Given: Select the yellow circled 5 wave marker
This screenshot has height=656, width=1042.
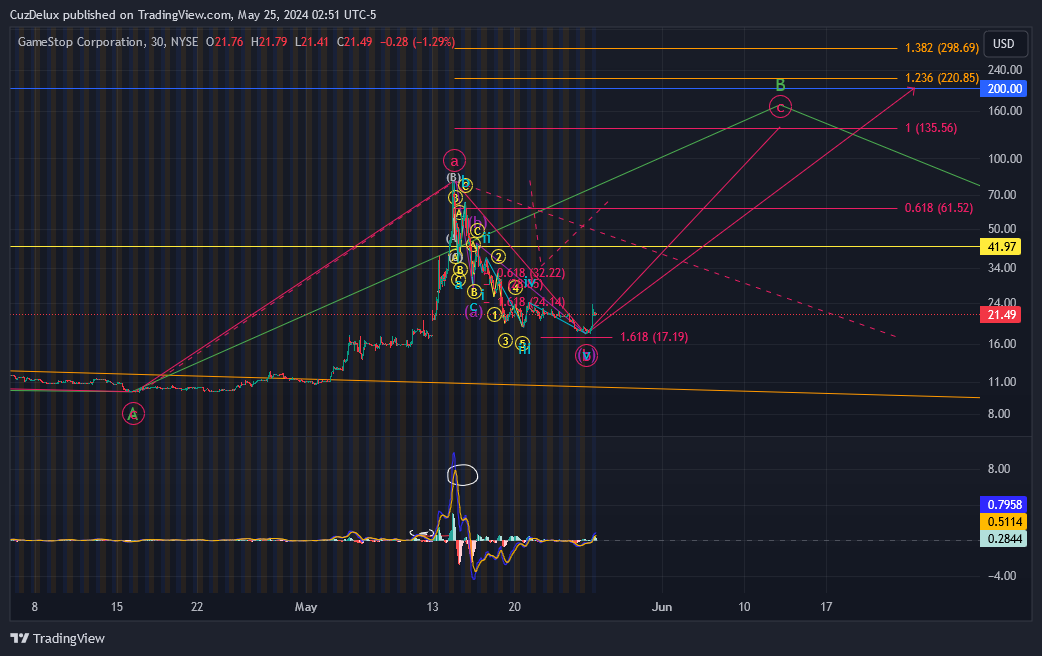Looking at the screenshot, I should pyautogui.click(x=522, y=344).
